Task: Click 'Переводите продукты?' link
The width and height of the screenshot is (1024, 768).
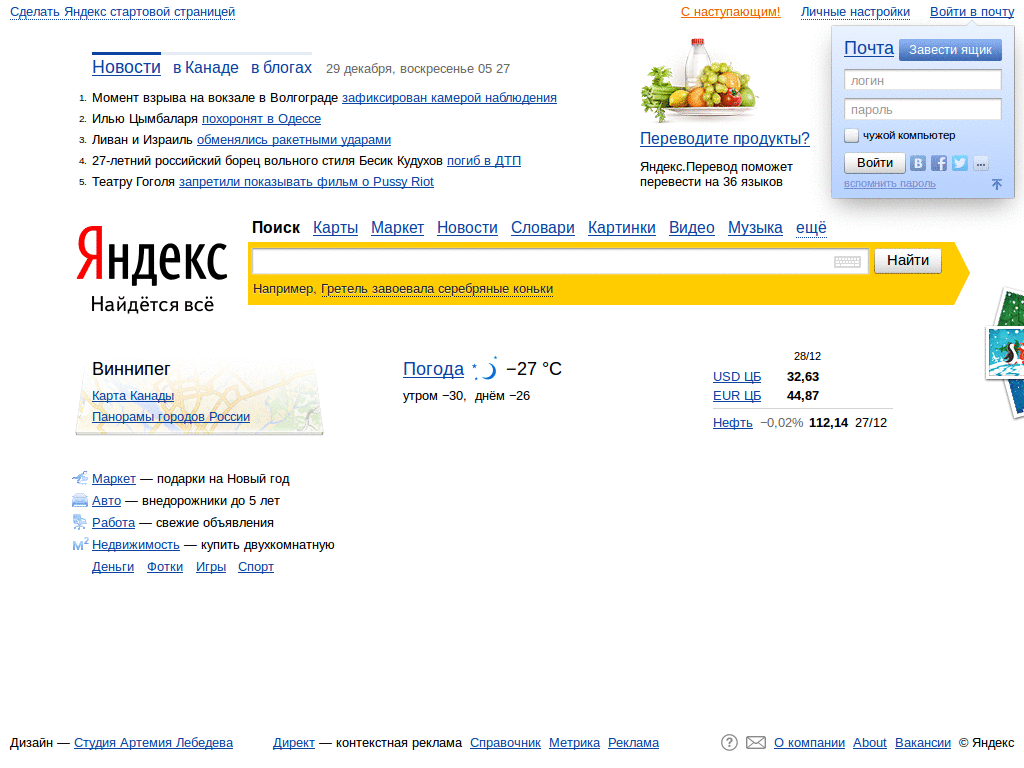Action: pyautogui.click(x=725, y=138)
